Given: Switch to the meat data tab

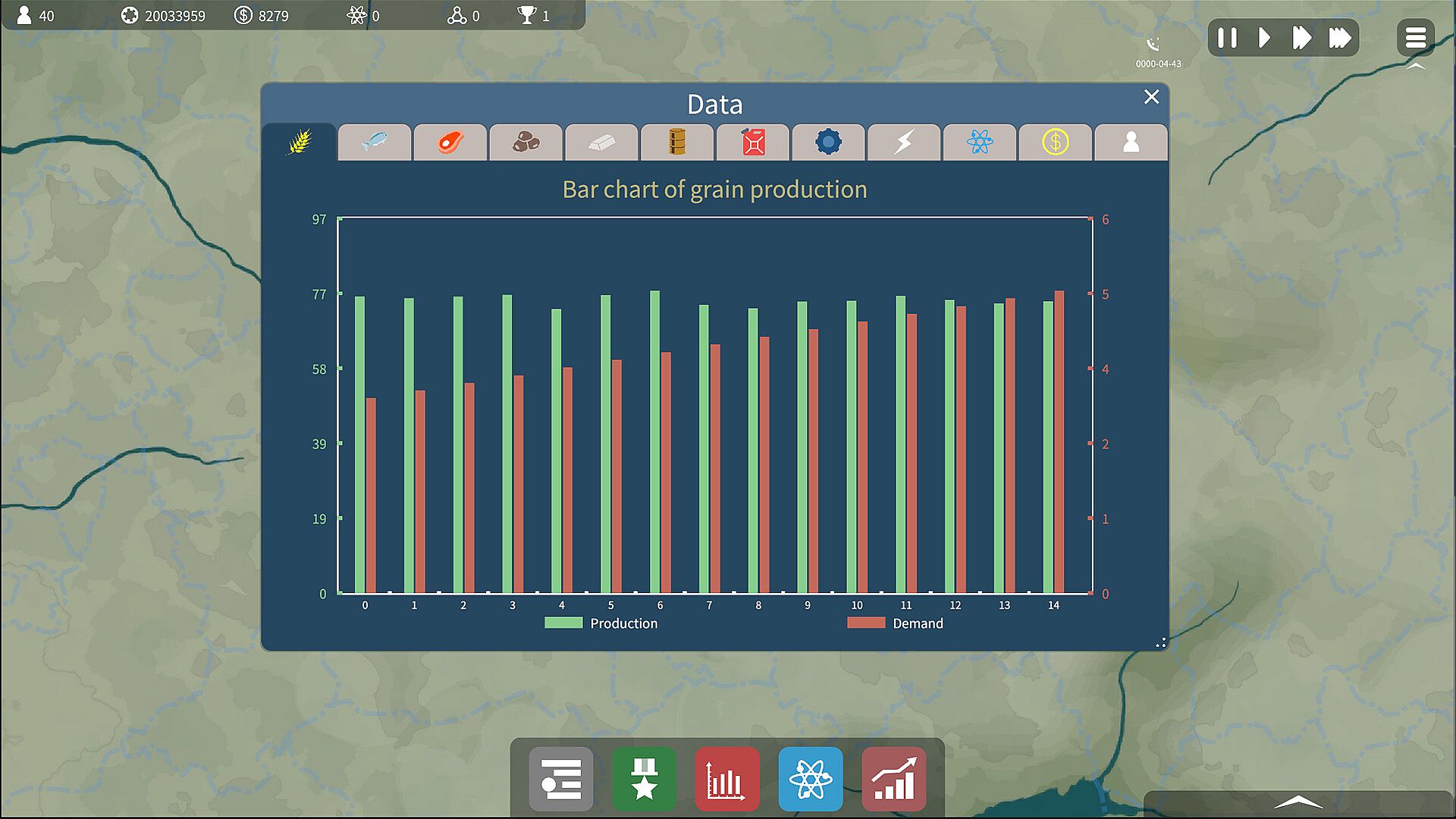Looking at the screenshot, I should (x=450, y=142).
